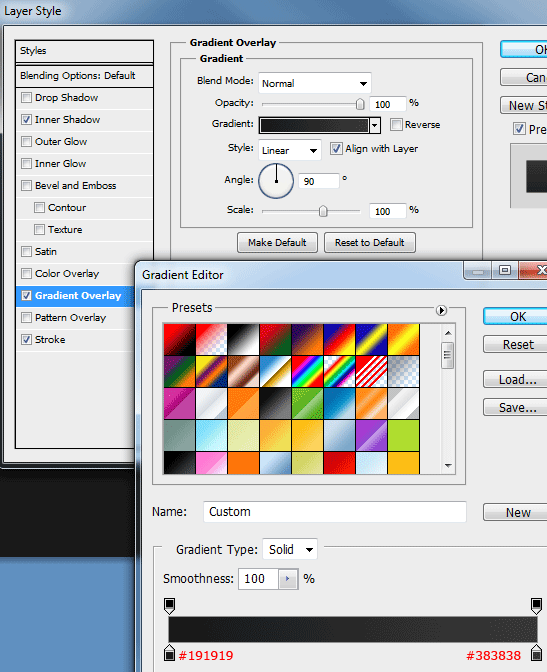Choose the red diagonal stripes gradient preset
547x672 pixels.
(371, 372)
